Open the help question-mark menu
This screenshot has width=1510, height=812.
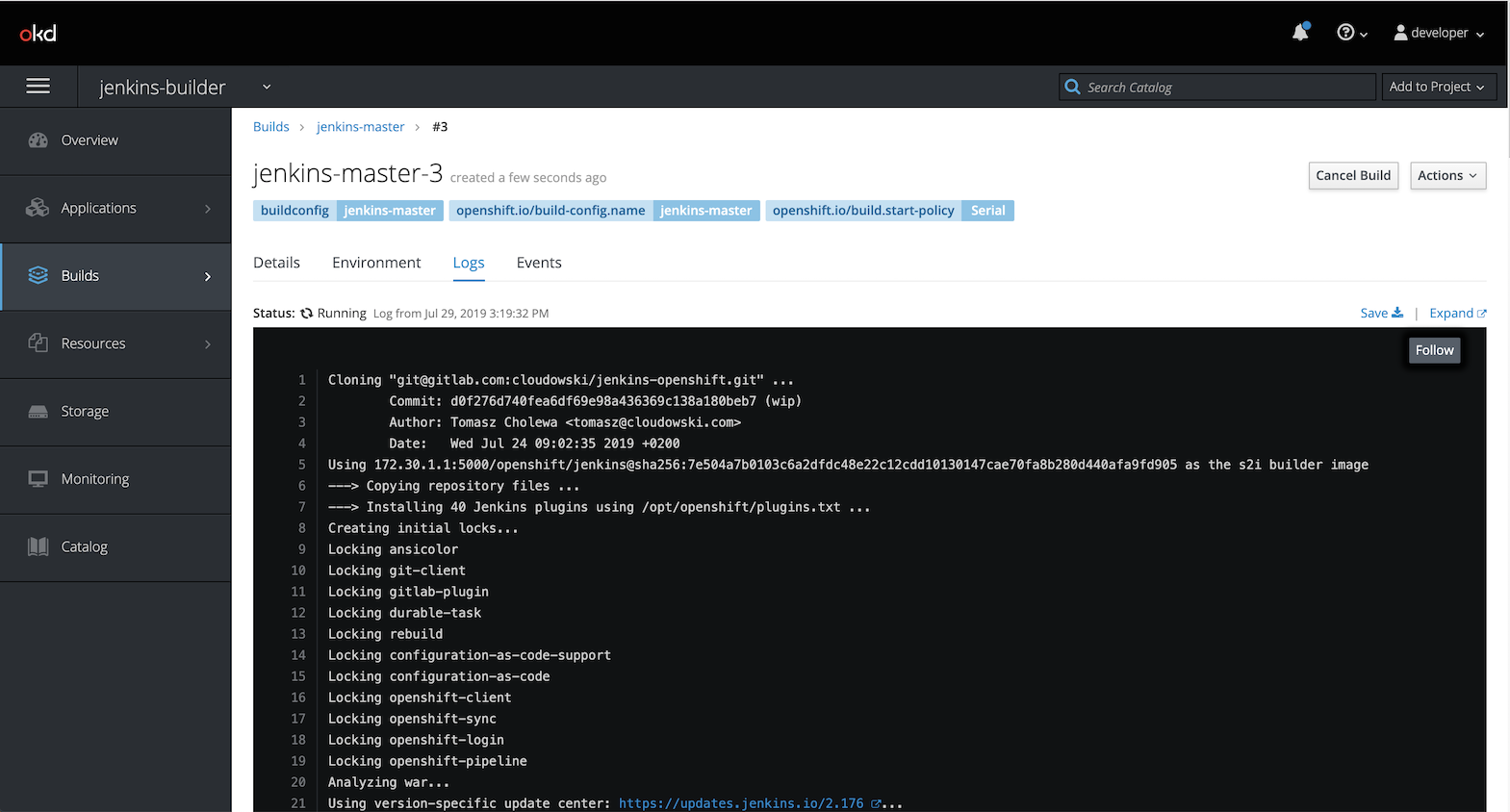point(1352,33)
